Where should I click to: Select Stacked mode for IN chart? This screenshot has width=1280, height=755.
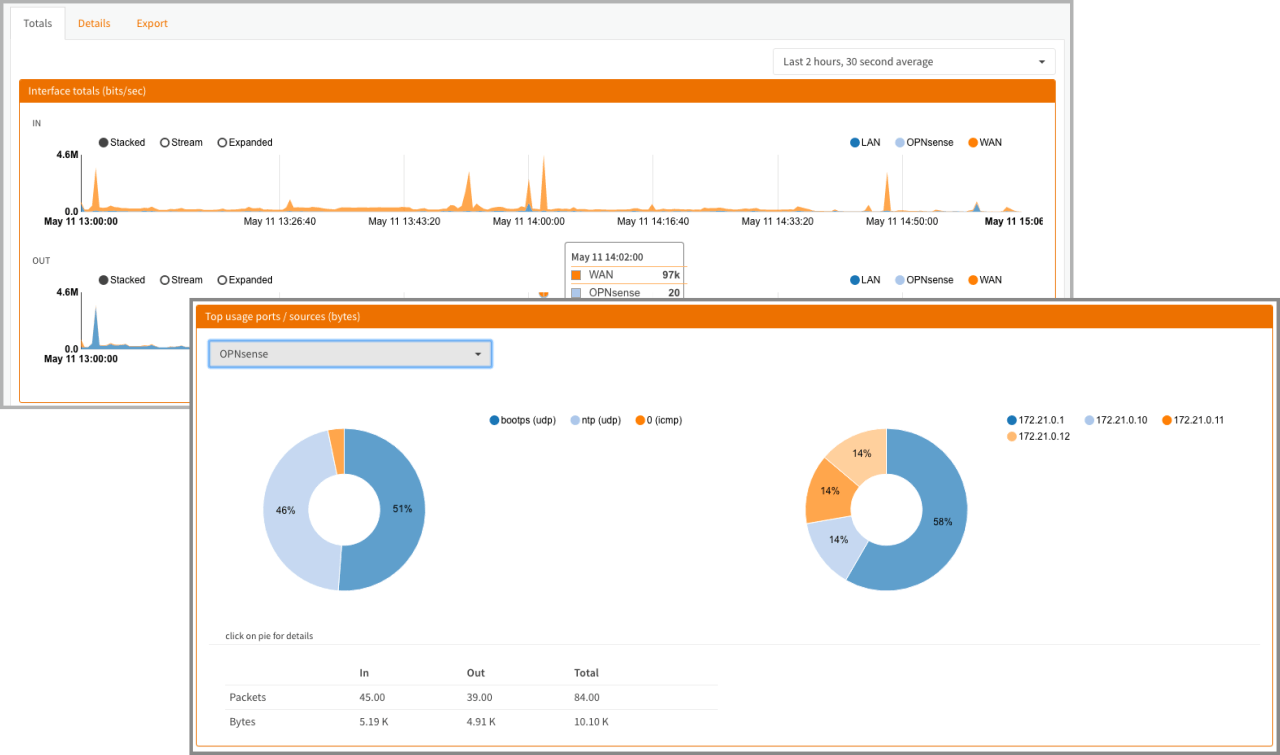[x=121, y=143]
